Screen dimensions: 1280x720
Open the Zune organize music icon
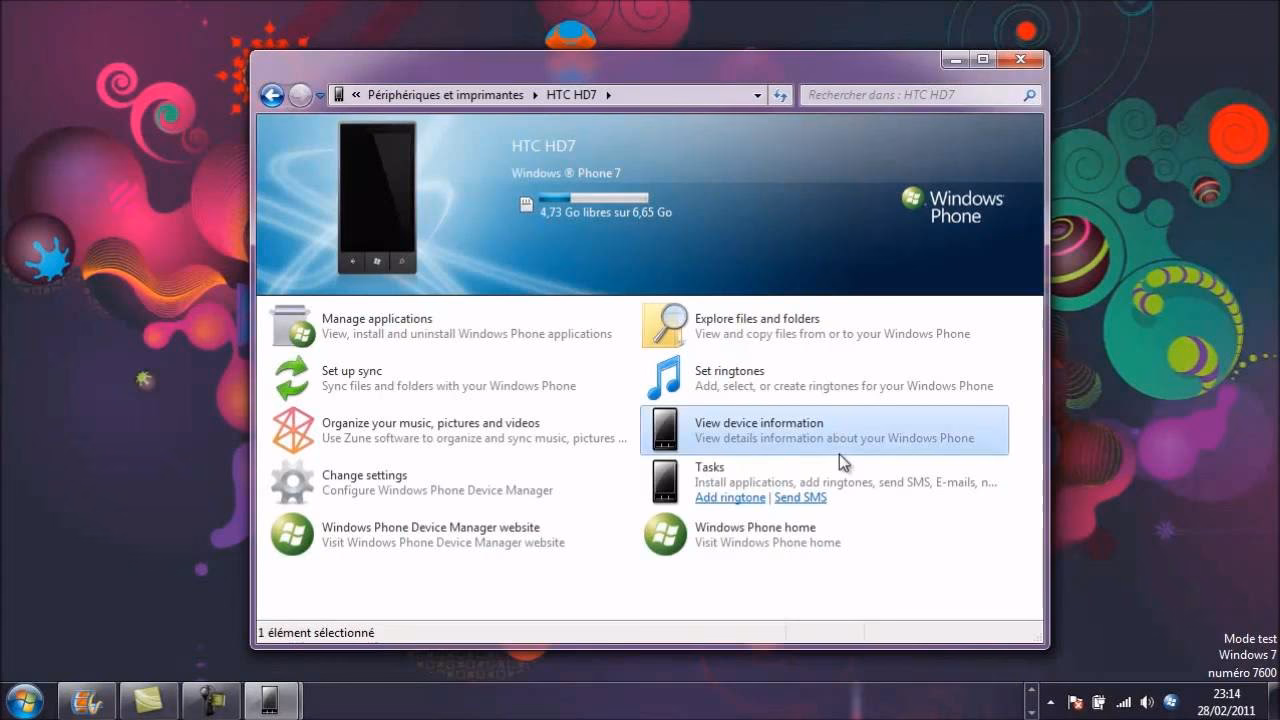pyautogui.click(x=292, y=431)
